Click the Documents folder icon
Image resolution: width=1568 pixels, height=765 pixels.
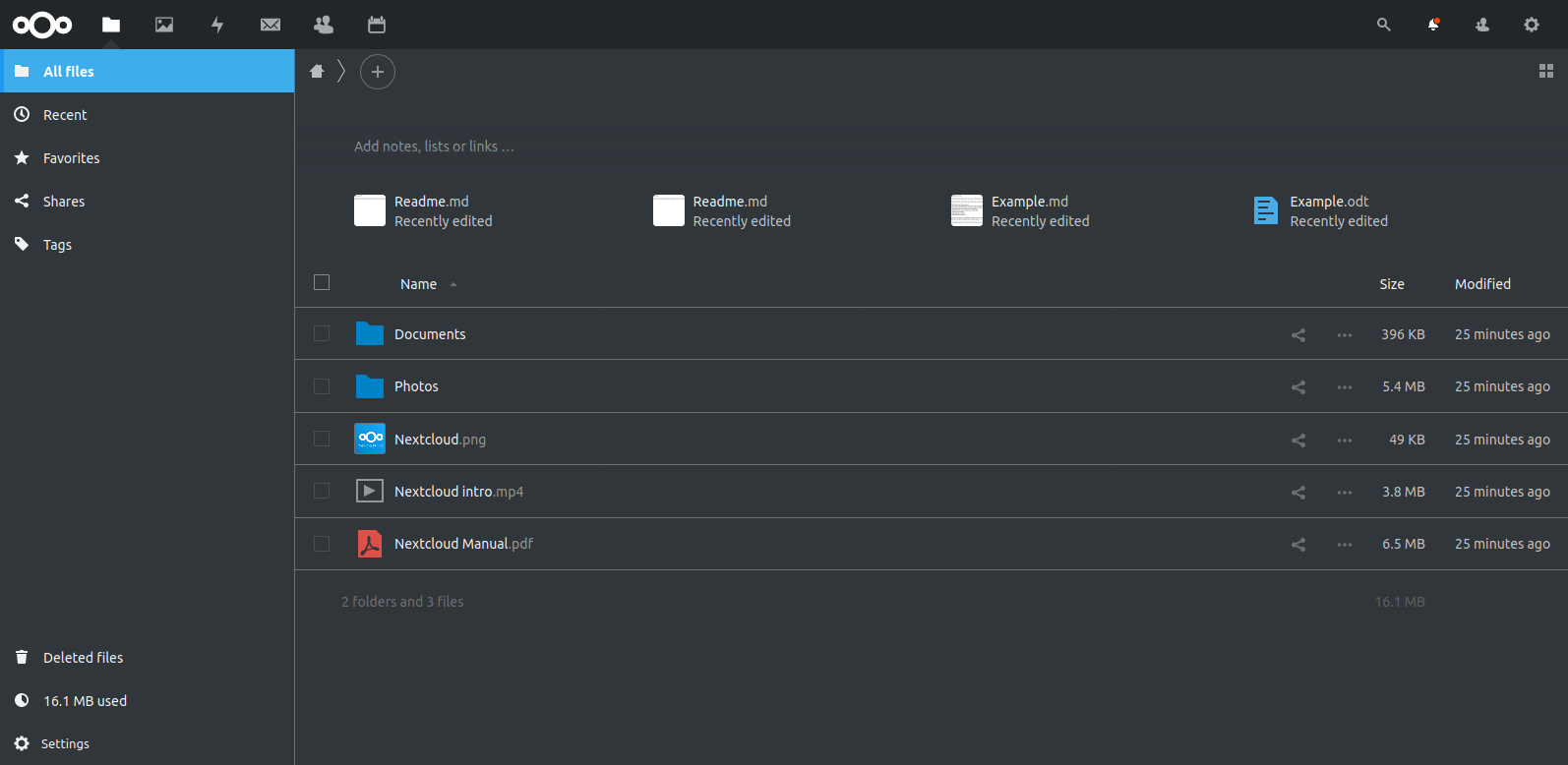(370, 333)
